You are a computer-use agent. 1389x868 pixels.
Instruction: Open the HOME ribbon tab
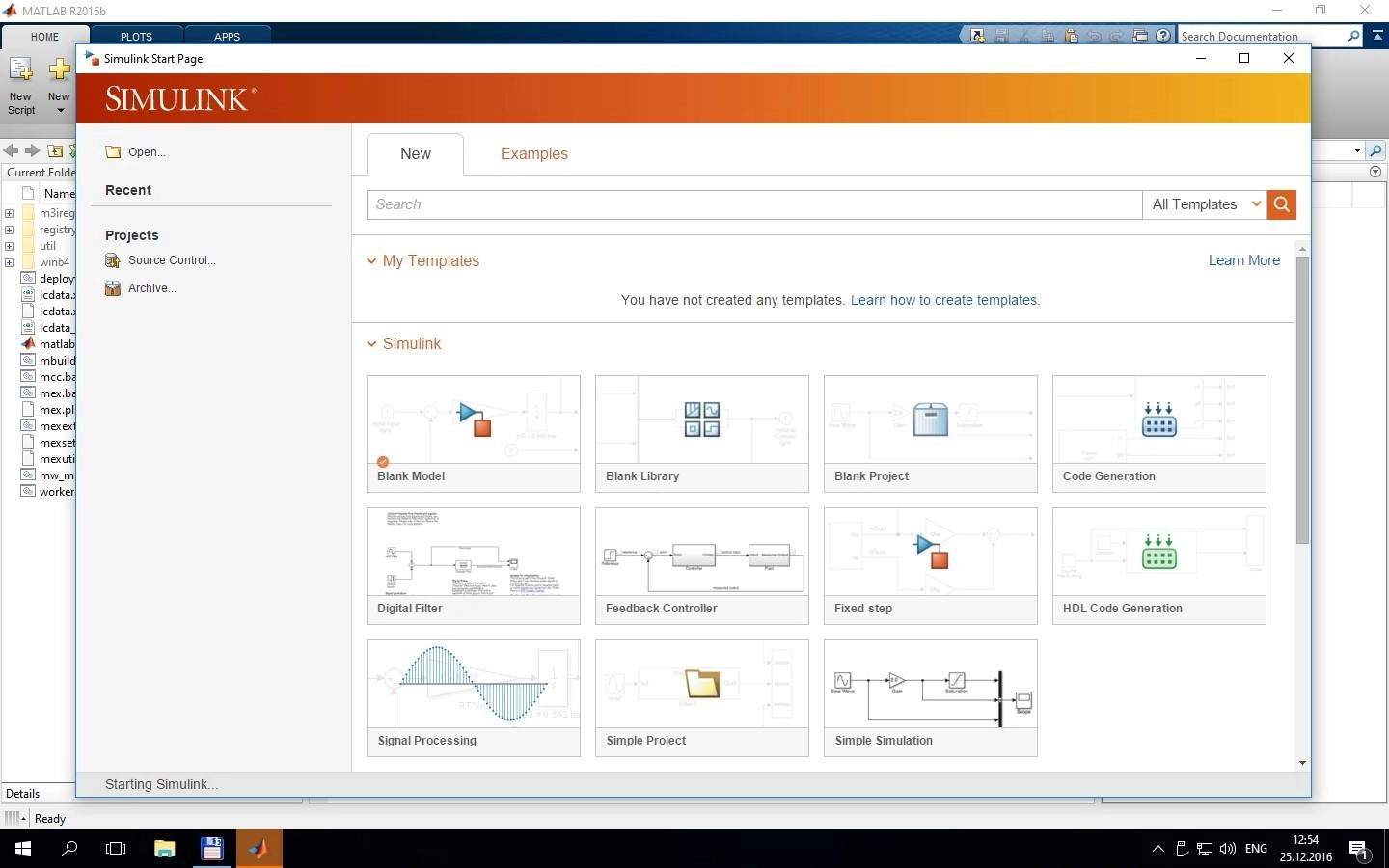pyautogui.click(x=44, y=37)
